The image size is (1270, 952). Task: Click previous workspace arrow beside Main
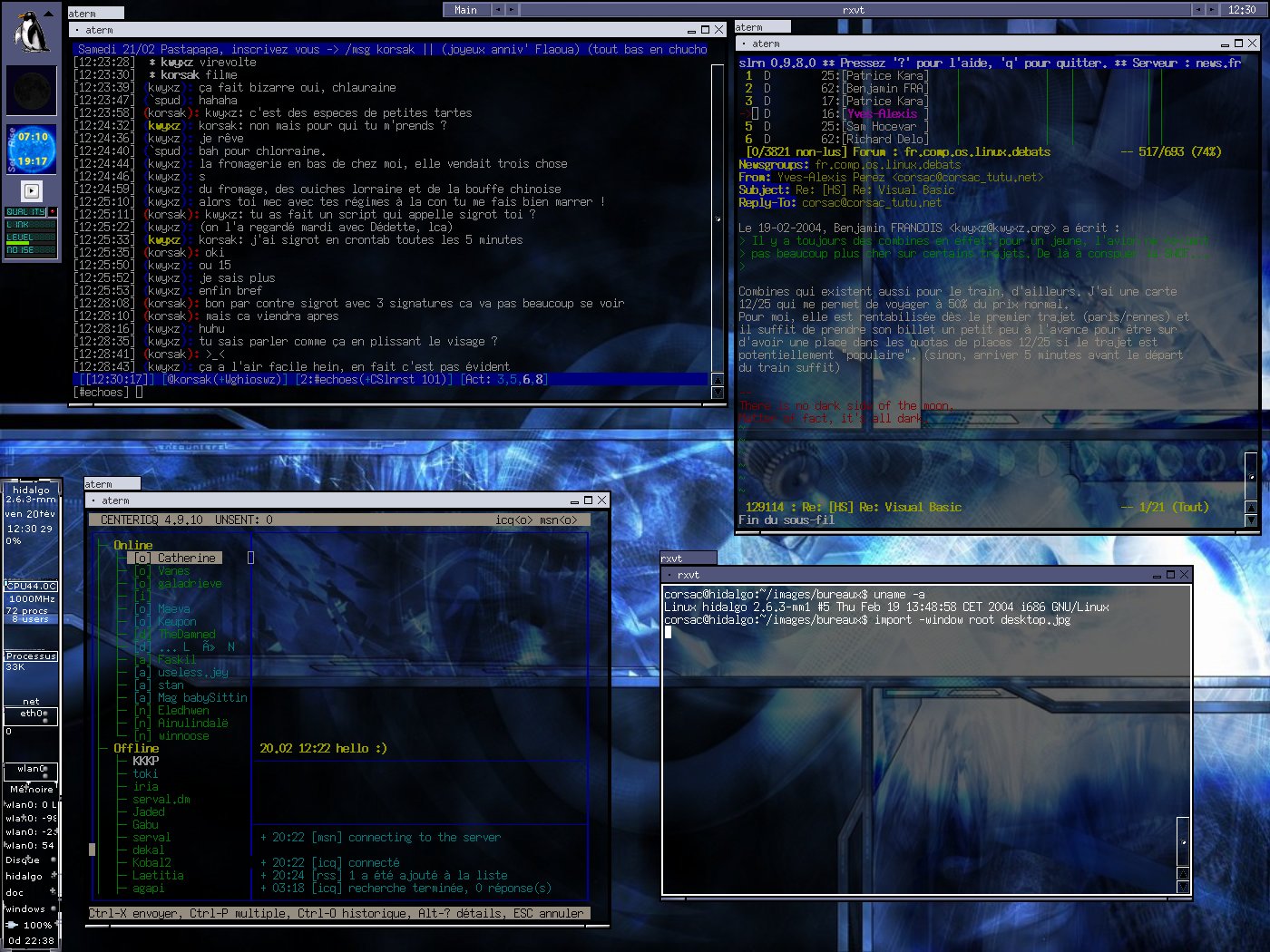[497, 10]
